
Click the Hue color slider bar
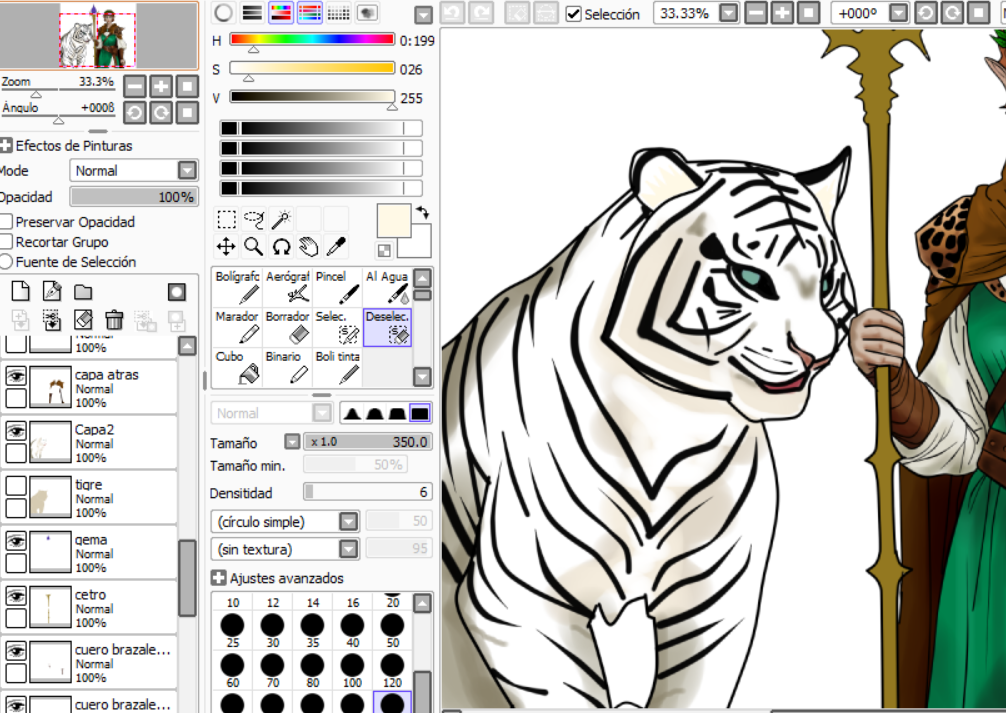(x=312, y=40)
